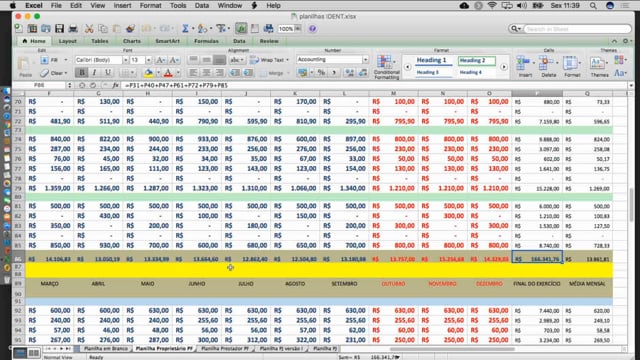Open Excel Help purple question icon
This screenshot has height=360, width=640.
pyautogui.click(x=312, y=29)
